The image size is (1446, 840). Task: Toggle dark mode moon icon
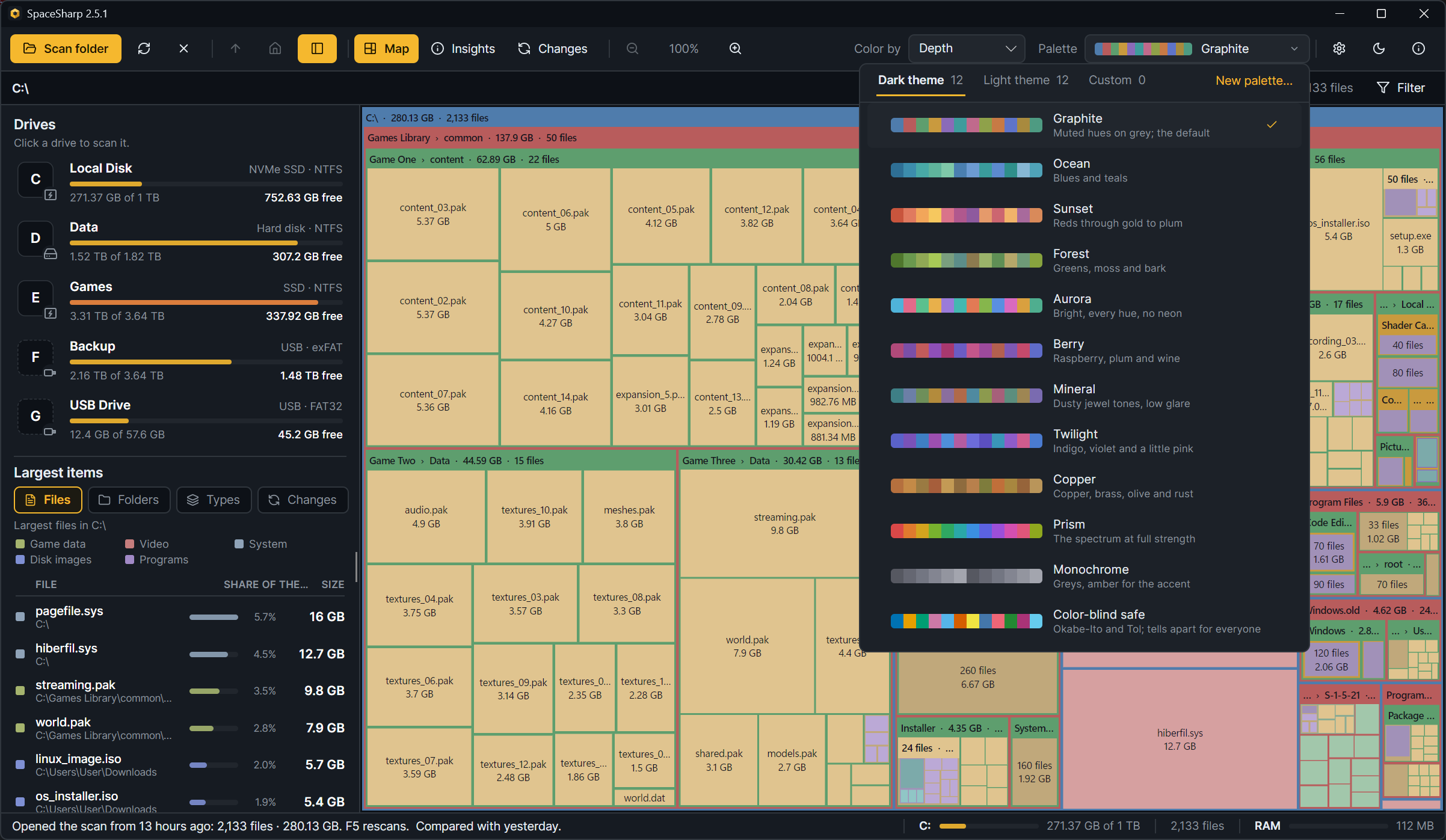point(1379,49)
